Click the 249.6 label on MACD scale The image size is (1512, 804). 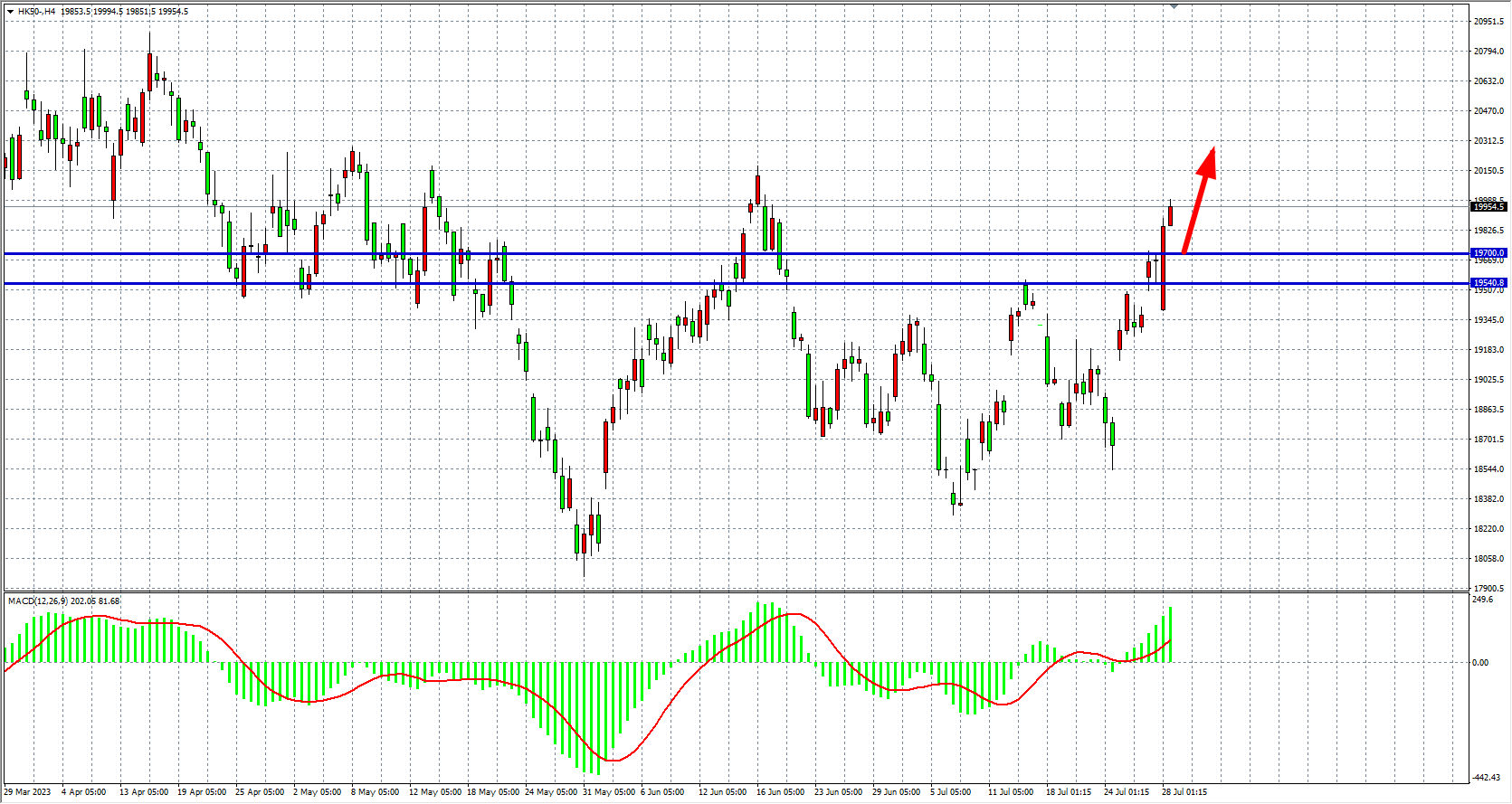[1482, 600]
